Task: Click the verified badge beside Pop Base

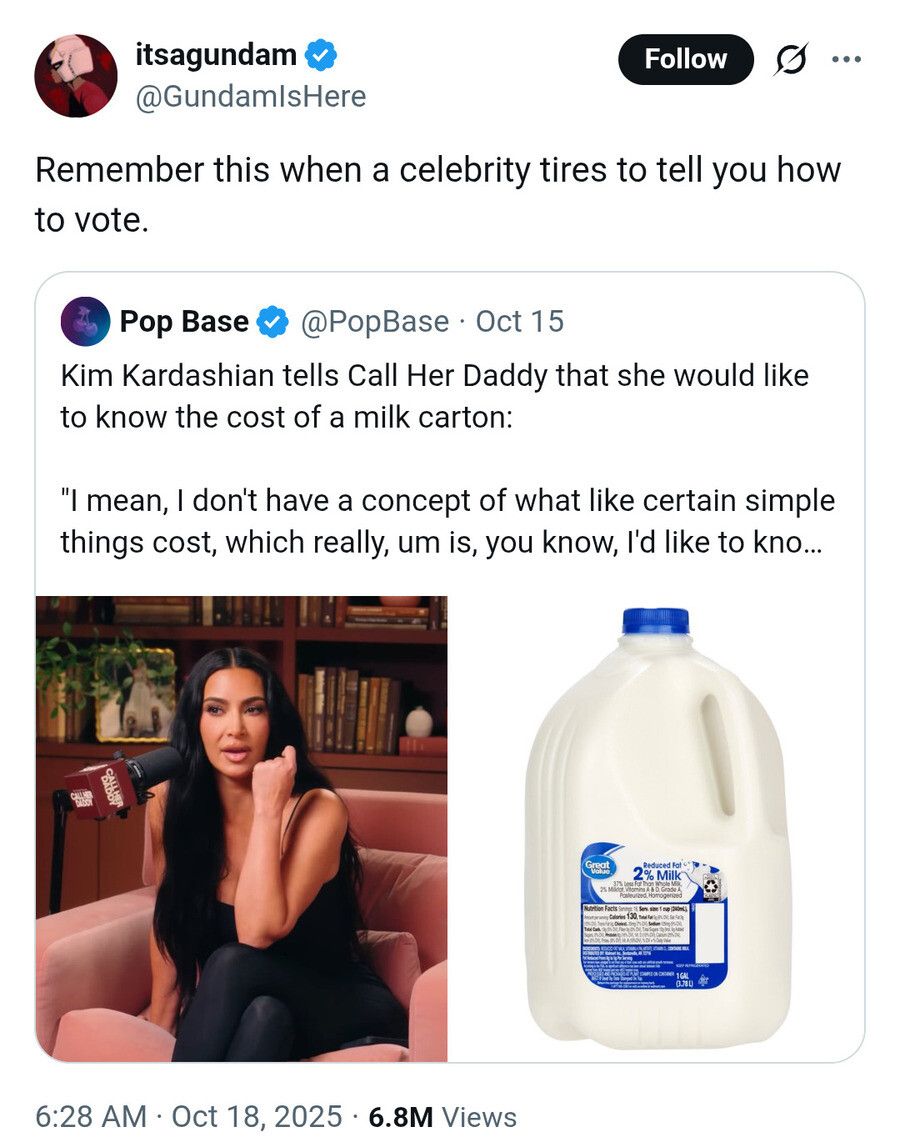Action: pyautogui.click(x=270, y=322)
